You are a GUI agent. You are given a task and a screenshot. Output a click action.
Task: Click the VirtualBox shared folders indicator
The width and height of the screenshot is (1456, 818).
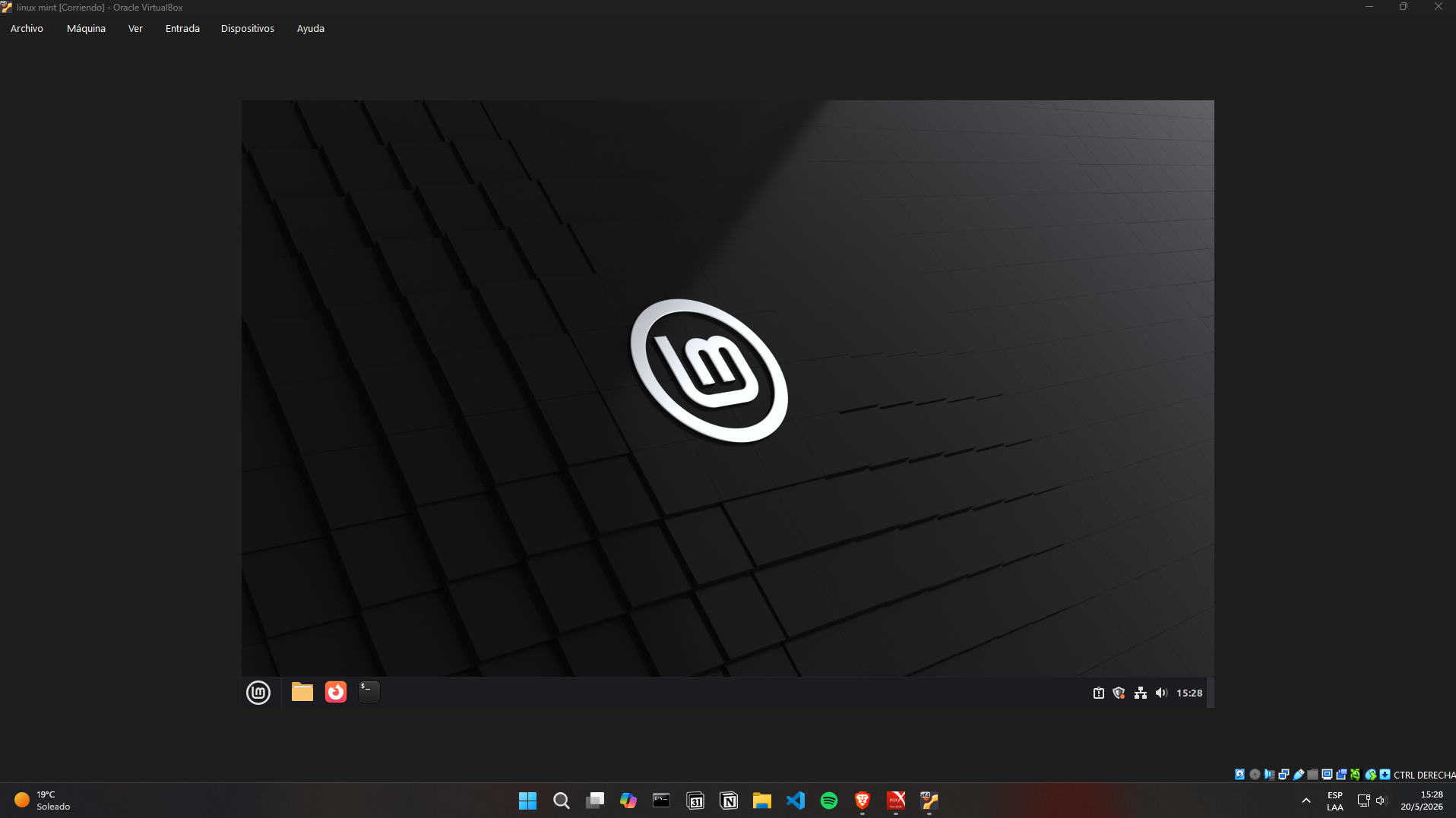(1312, 775)
